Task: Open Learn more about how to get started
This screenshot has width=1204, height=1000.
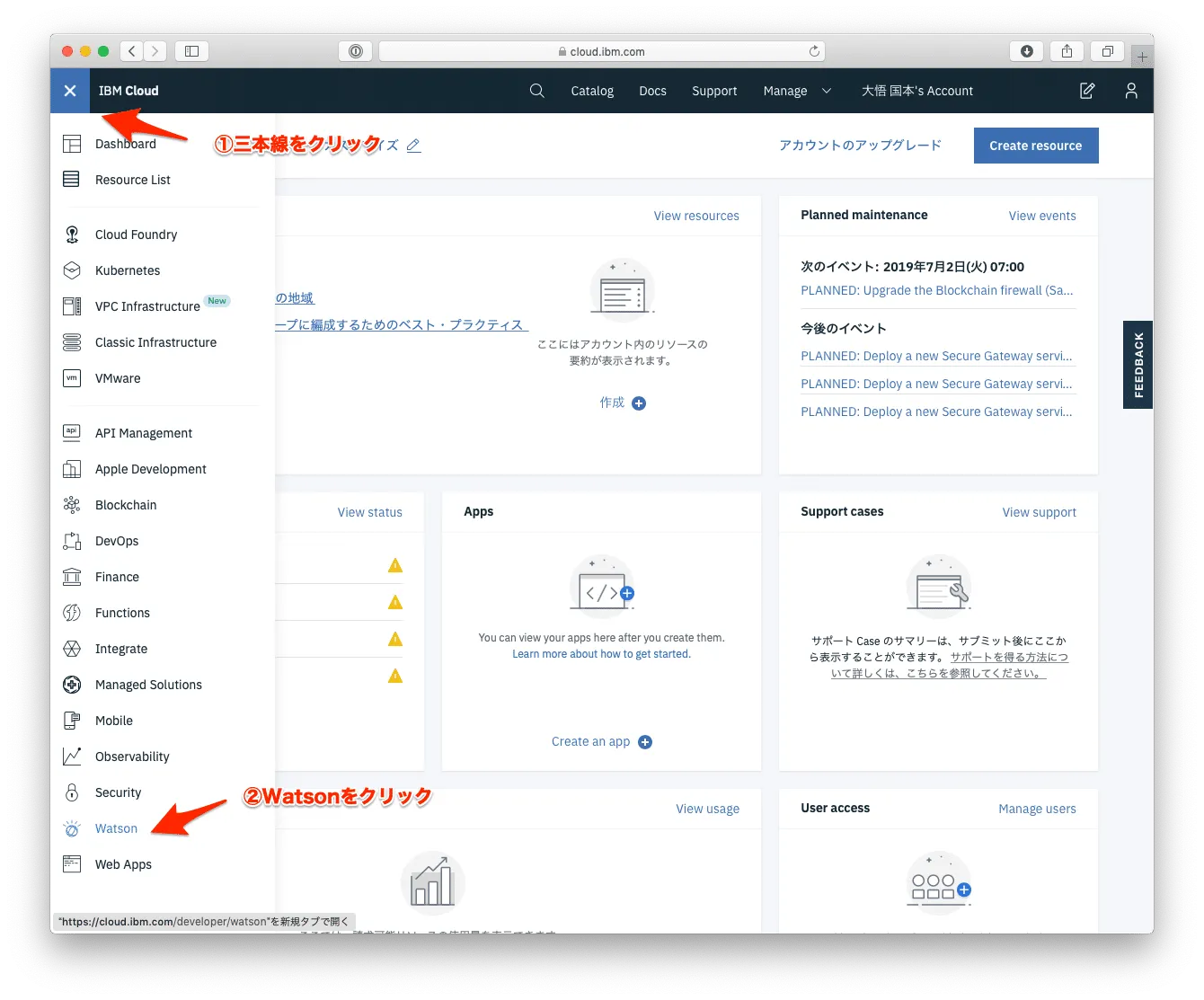Action: (x=602, y=654)
